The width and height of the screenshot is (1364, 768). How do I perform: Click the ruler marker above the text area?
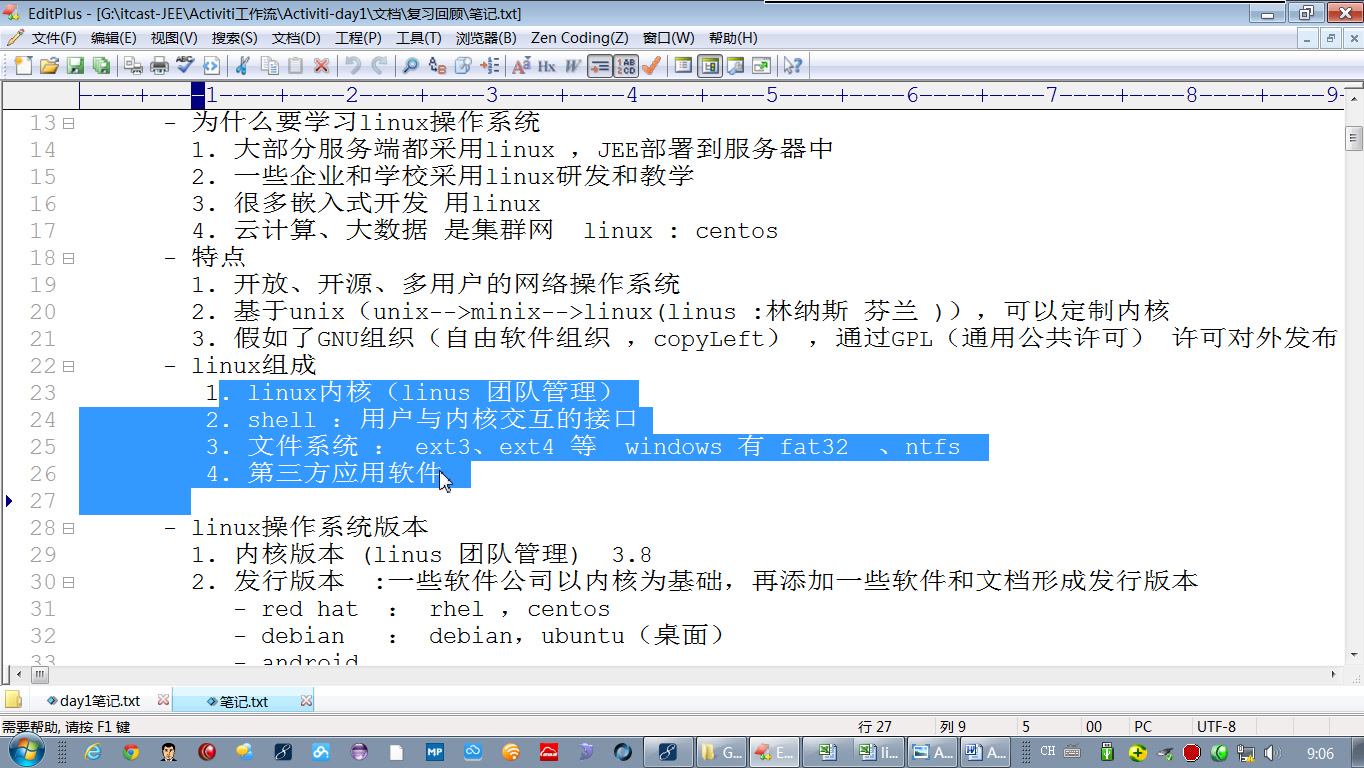click(x=200, y=96)
